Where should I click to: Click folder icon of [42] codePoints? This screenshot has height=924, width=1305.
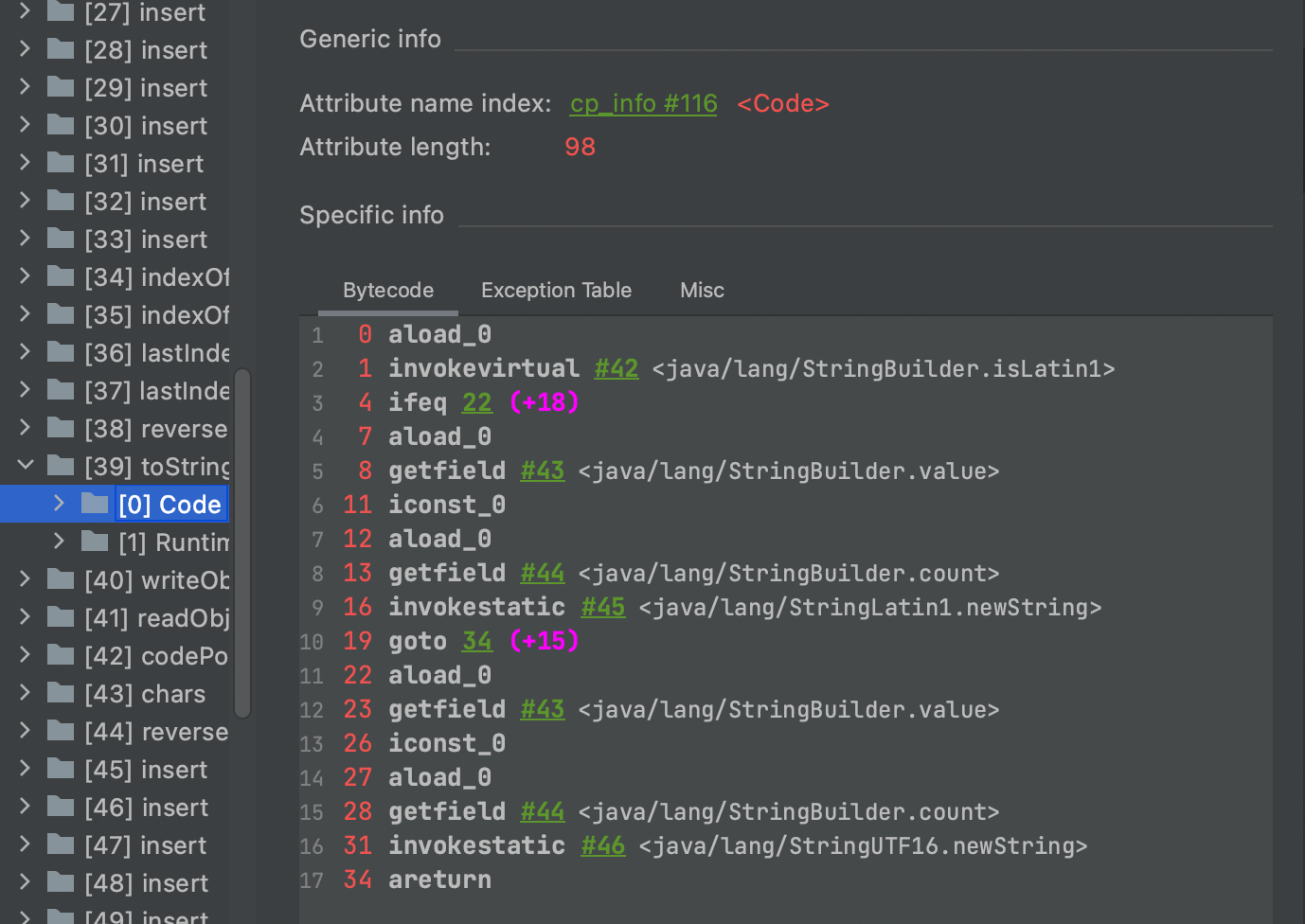point(61,655)
